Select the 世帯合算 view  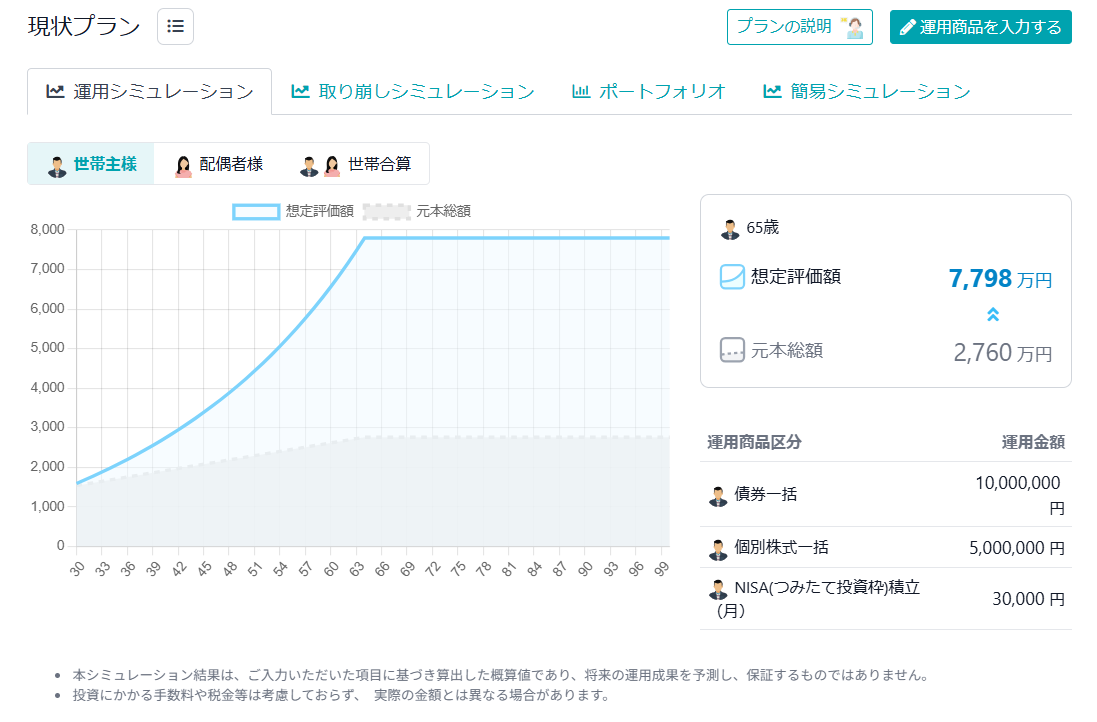click(x=357, y=163)
